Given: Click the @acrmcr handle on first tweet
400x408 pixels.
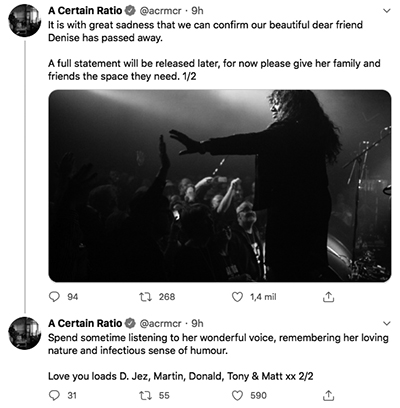Looking at the screenshot, I should (x=160, y=11).
